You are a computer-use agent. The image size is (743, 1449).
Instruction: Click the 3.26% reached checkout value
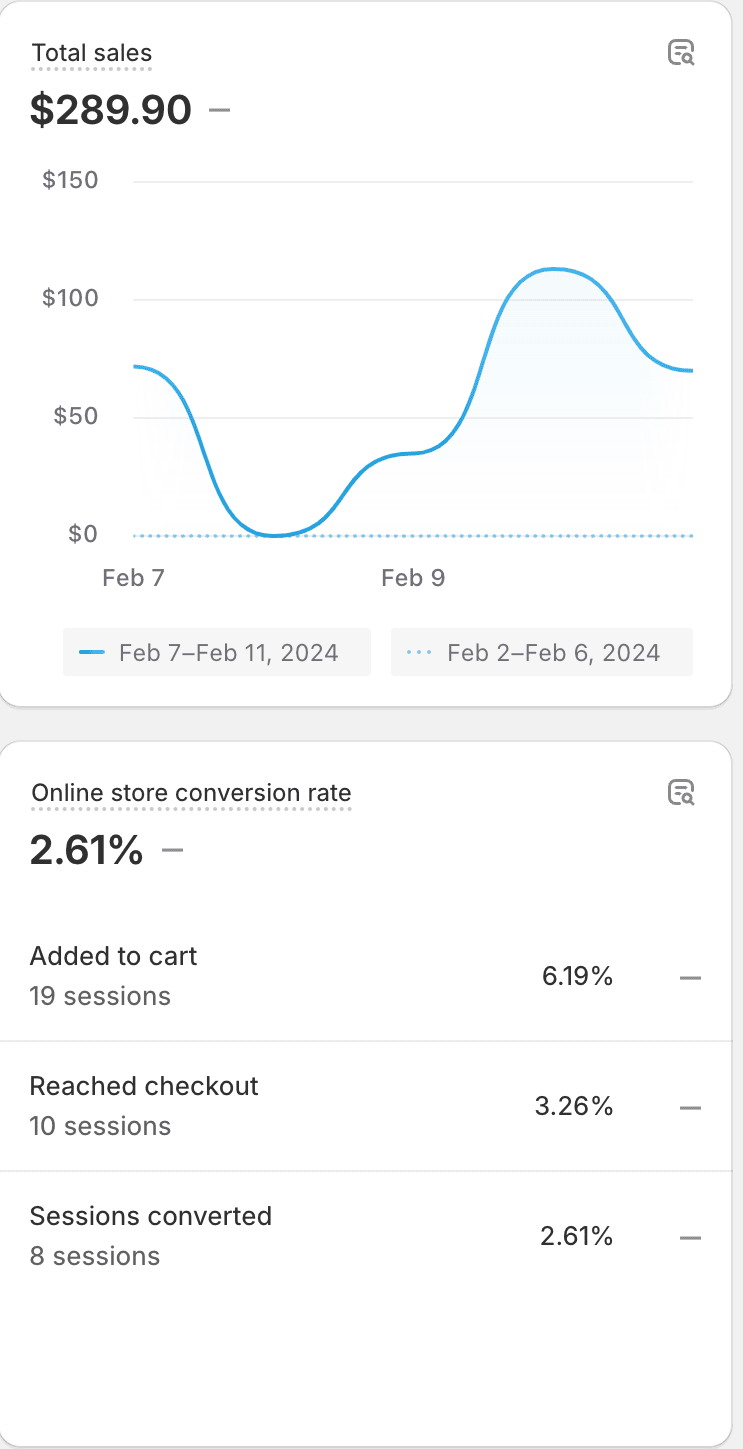click(x=574, y=1107)
